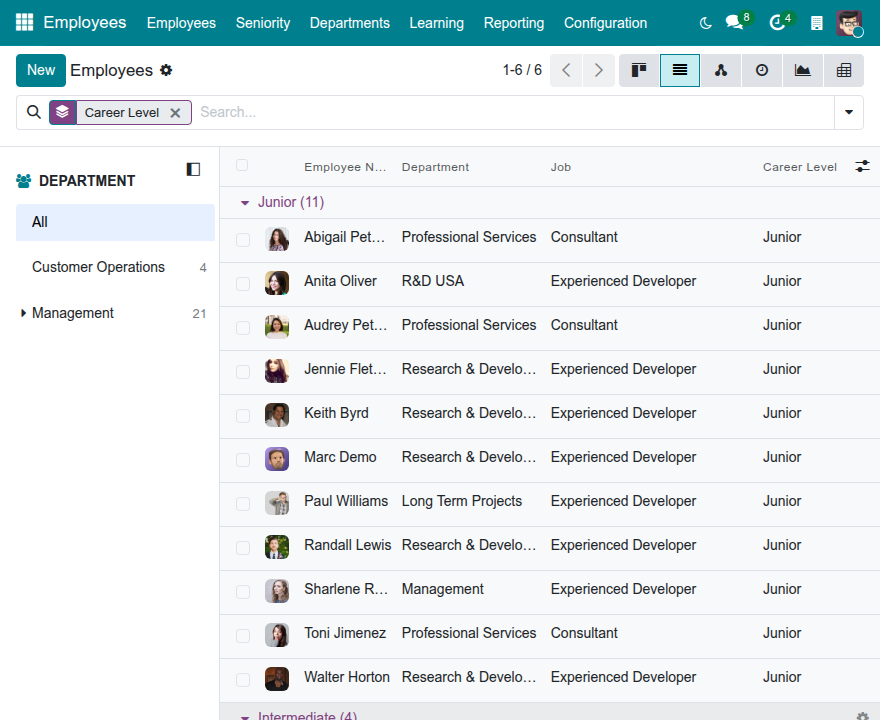Switch to Hierarchy view

pos(721,70)
